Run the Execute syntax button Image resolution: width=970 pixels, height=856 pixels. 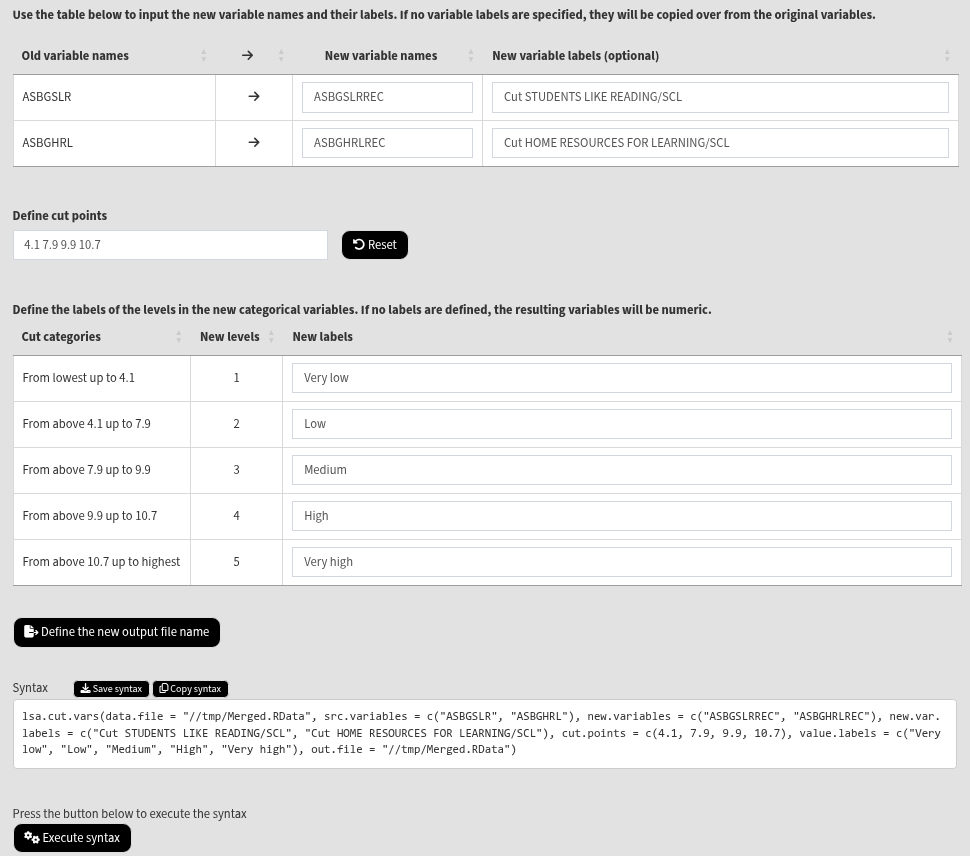pos(72,838)
